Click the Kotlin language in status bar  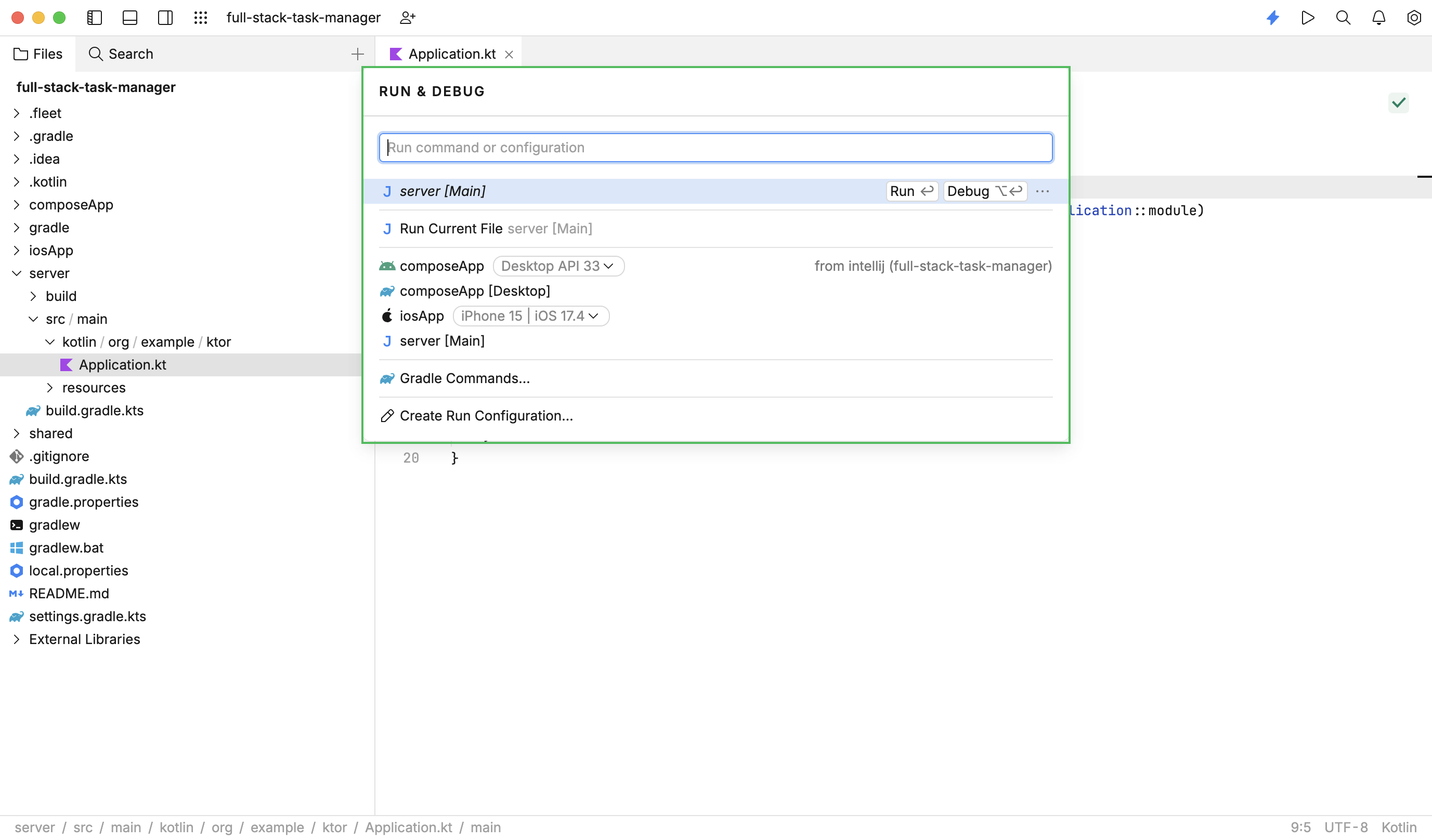coord(1399,828)
